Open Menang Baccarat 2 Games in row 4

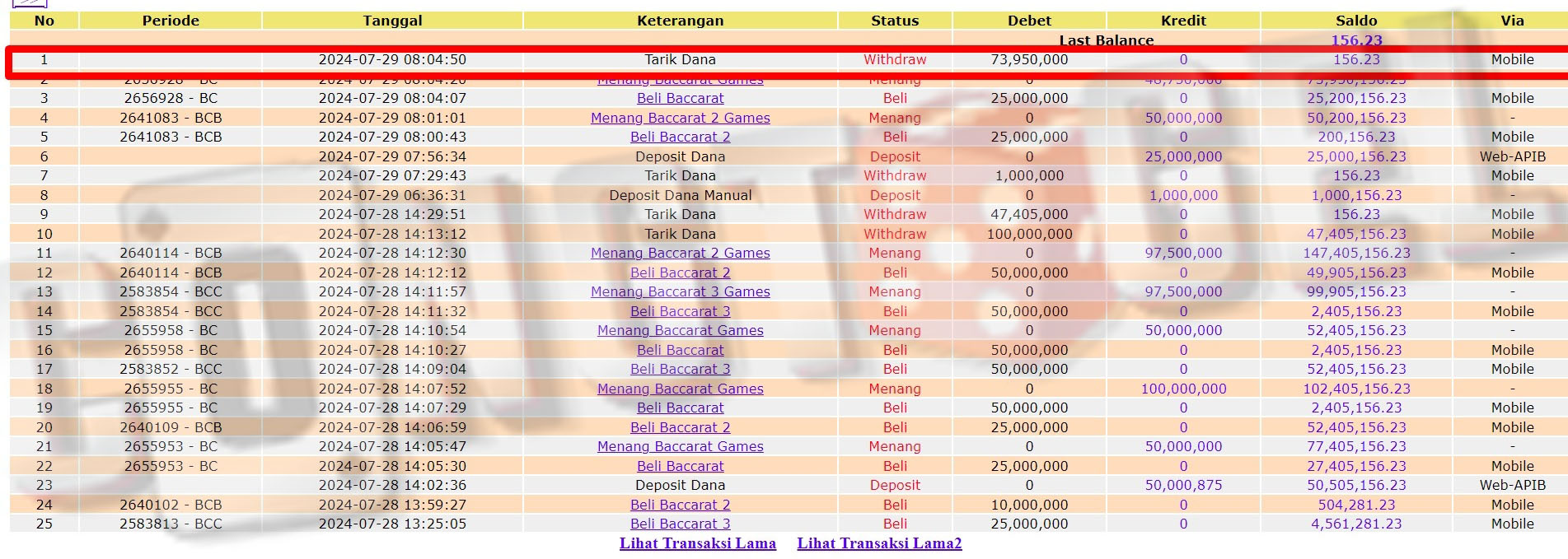pos(680,118)
